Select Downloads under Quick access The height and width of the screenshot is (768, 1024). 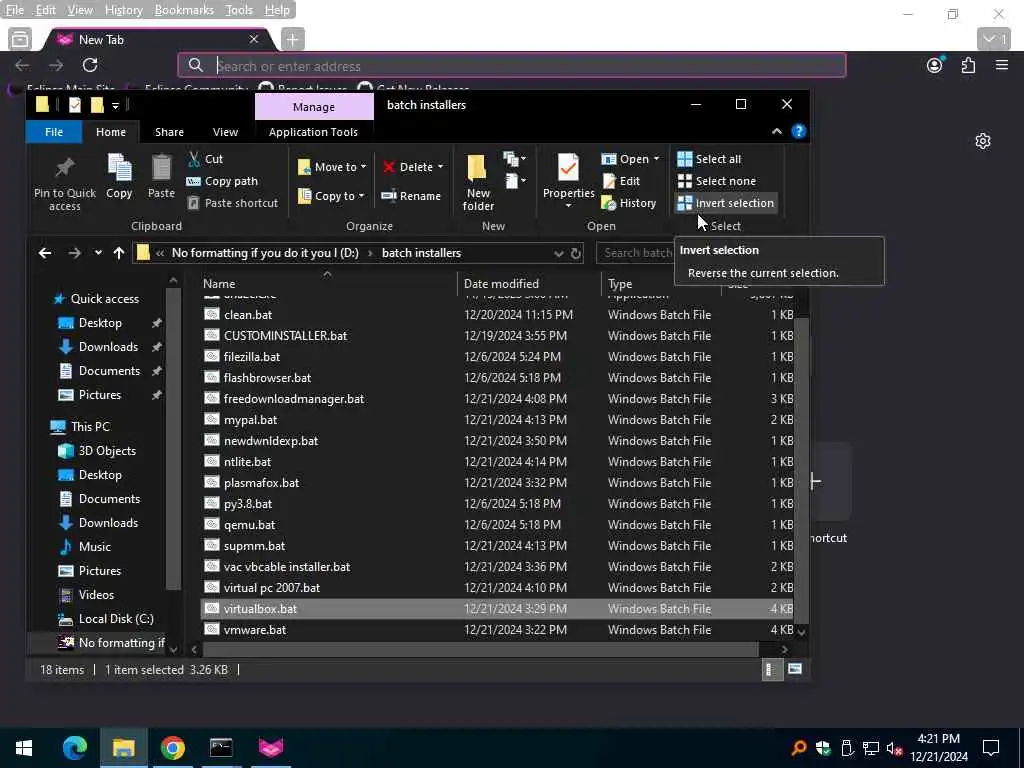coord(108,347)
